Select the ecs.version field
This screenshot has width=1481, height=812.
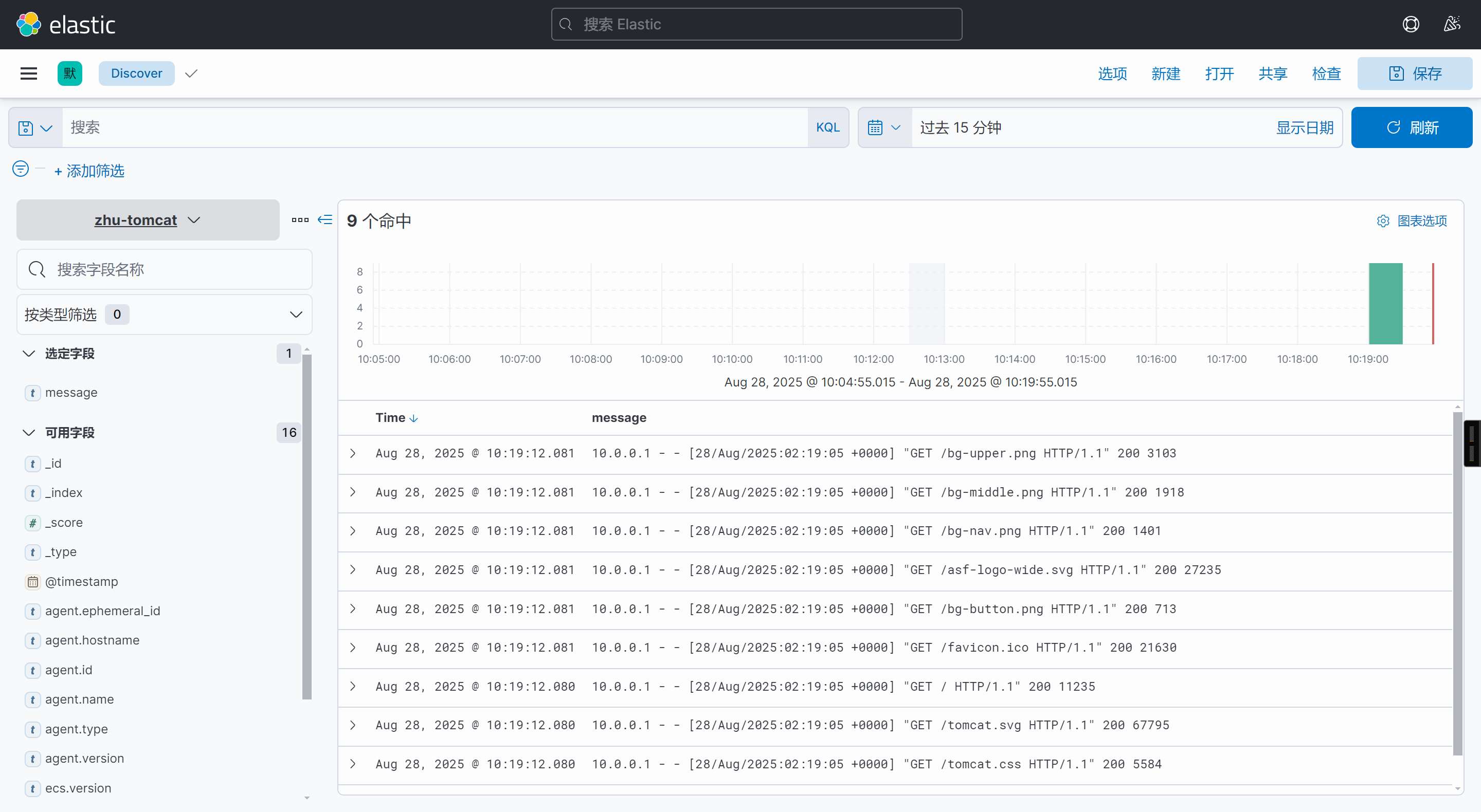(78, 788)
